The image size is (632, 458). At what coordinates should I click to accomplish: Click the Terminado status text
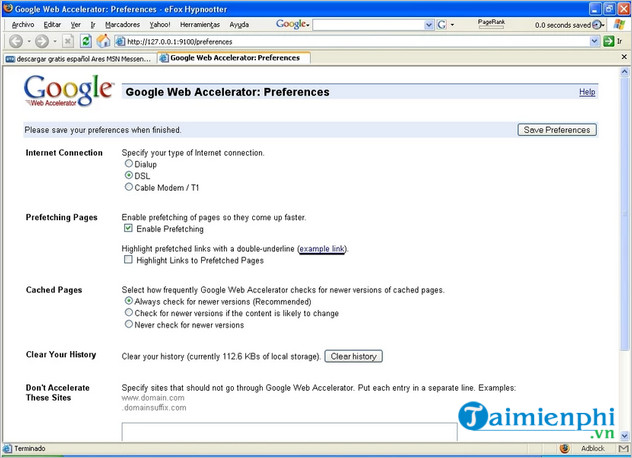(30, 449)
